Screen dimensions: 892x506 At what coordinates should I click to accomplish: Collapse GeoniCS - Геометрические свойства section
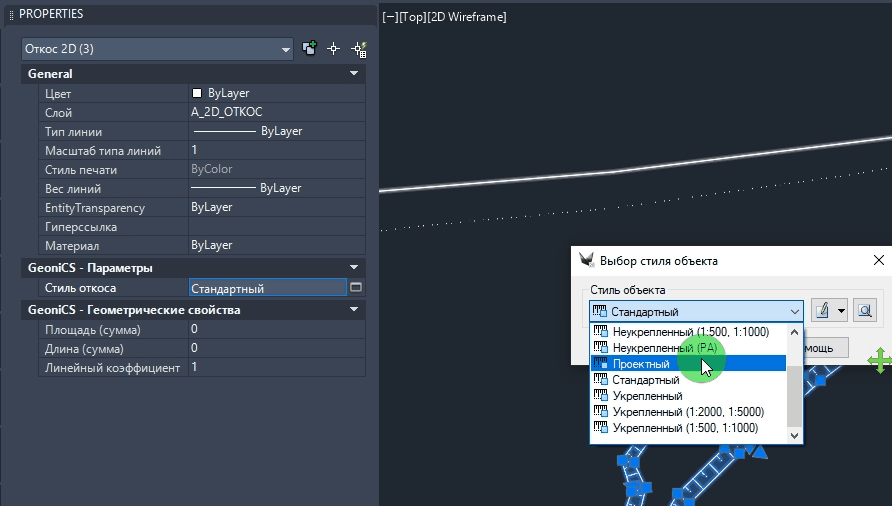pyautogui.click(x=353, y=310)
